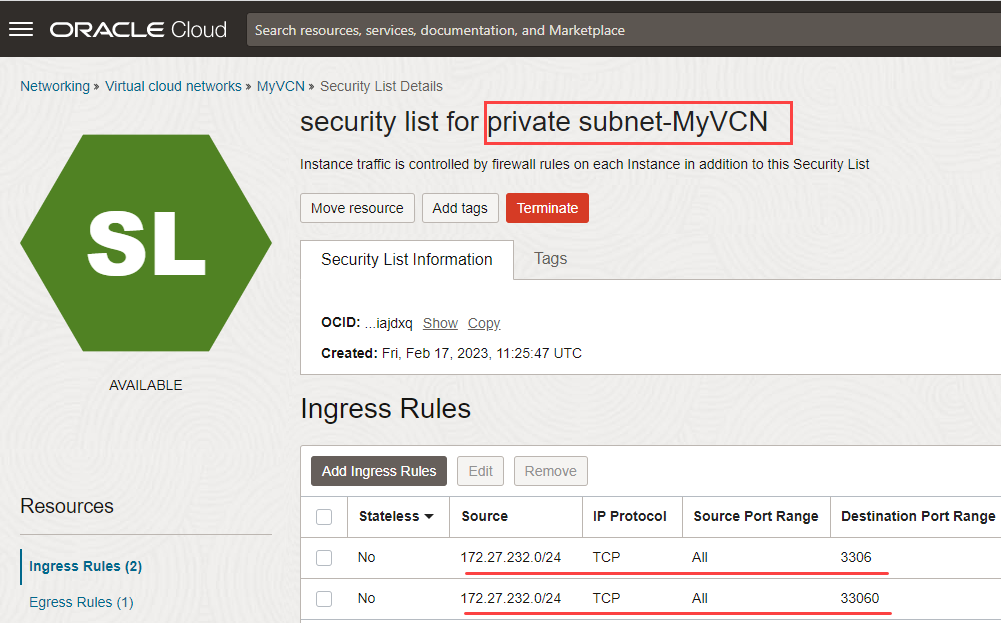Screen dimensions: 1001x623
Task: Open the navigation hamburger menu
Action: pyautogui.click(x=20, y=29)
